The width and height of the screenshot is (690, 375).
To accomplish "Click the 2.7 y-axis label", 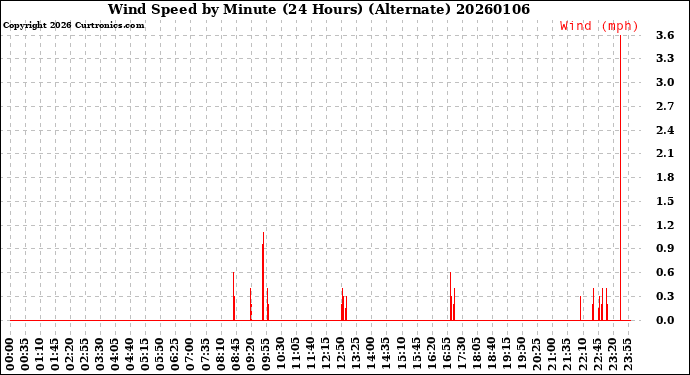I will (665, 106).
